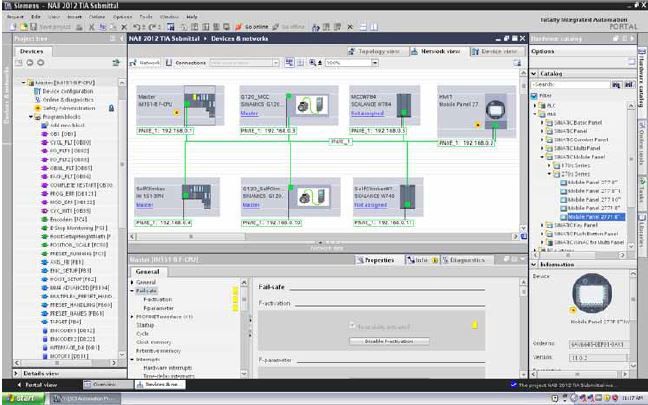Click Not assigned link under MCCW784 SCALANCE device
The height and width of the screenshot is (405, 648).
coord(367,113)
